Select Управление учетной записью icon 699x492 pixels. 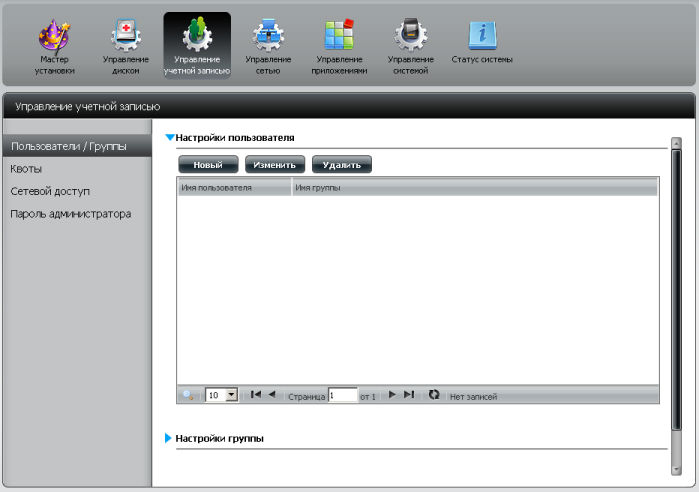[197, 45]
